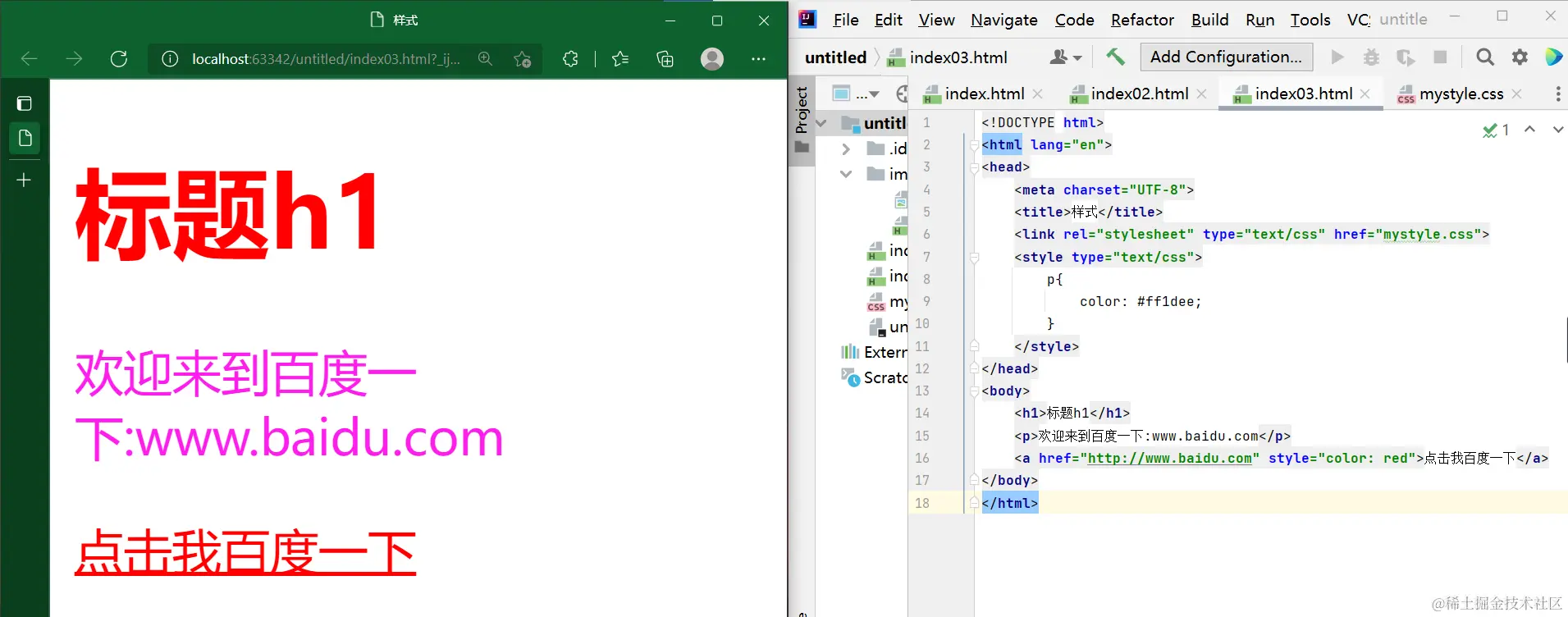Open Search Everywhere magnifier in IDE
This screenshot has height=617, width=1568.
(x=1485, y=57)
